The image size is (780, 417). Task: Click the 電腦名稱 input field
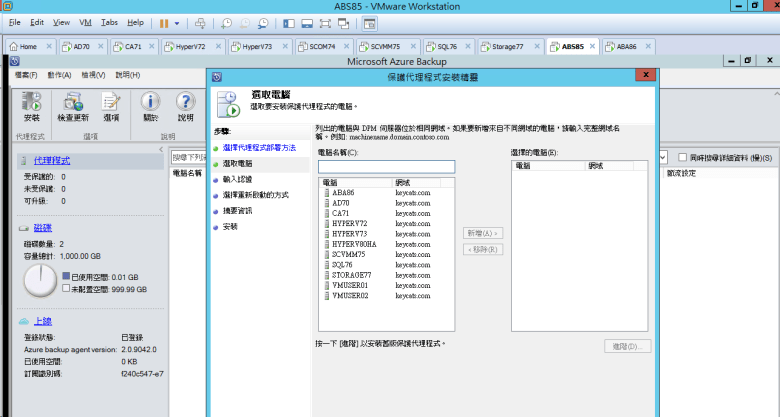386,167
